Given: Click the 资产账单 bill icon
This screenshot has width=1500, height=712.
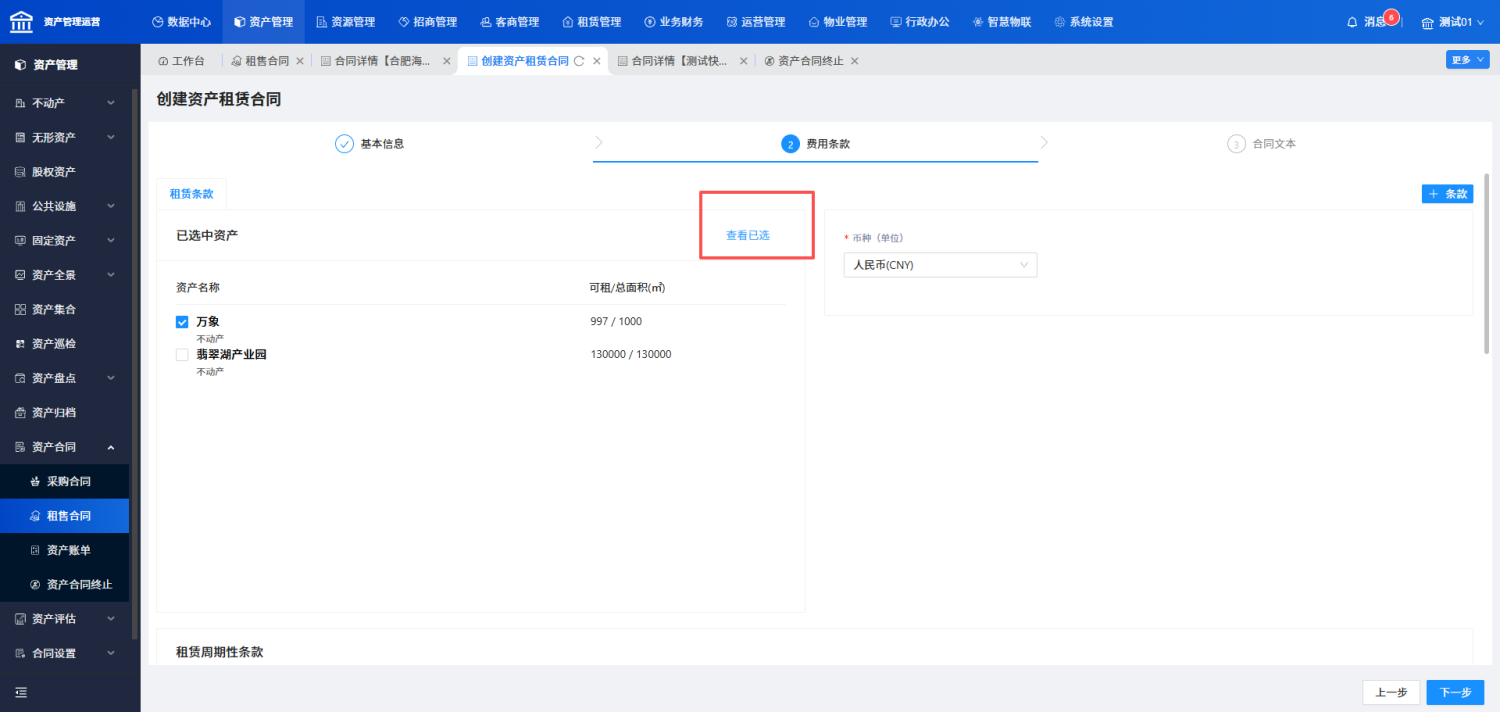Looking at the screenshot, I should coord(35,550).
